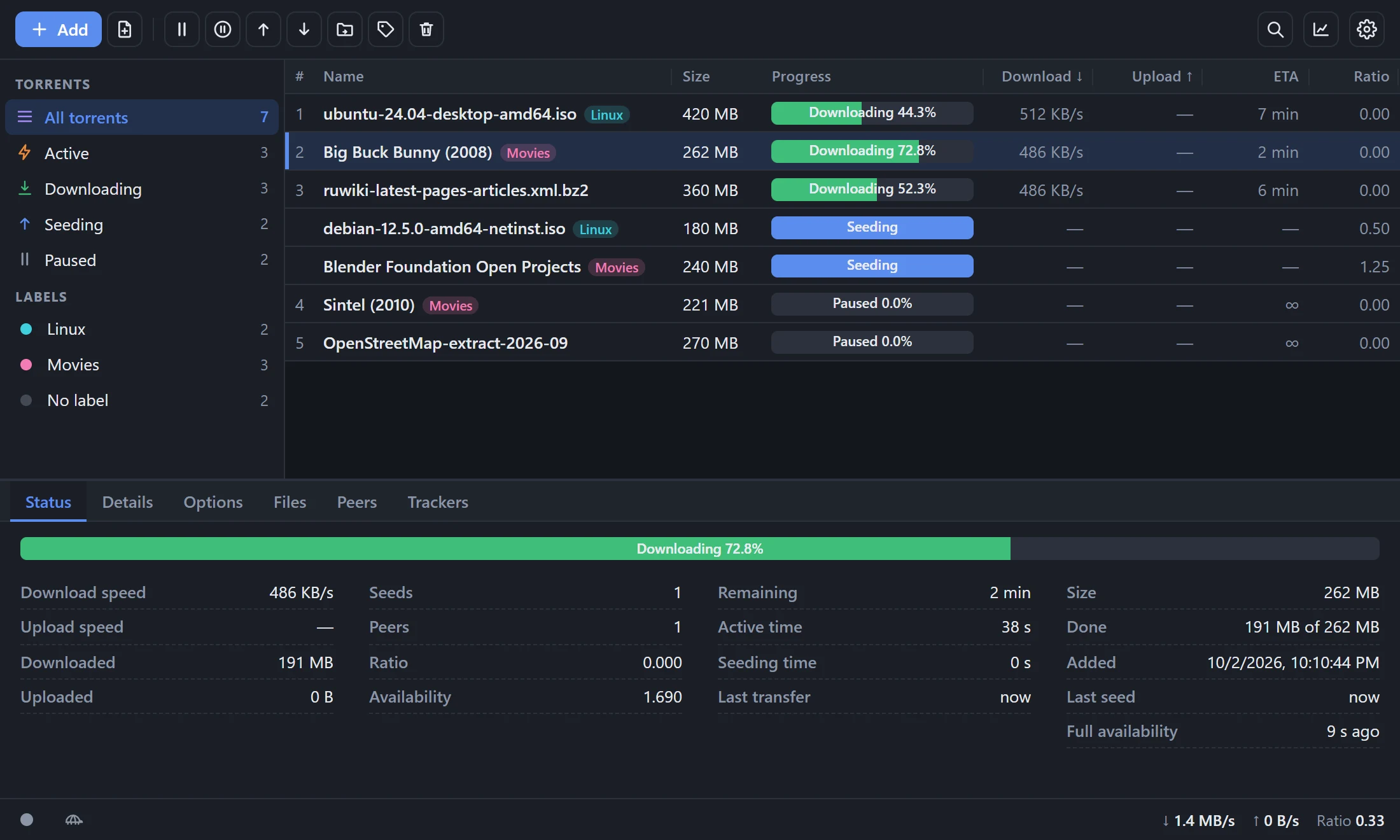Open the add torrent file icon
The width and height of the screenshot is (1400, 840).
coord(125,29)
